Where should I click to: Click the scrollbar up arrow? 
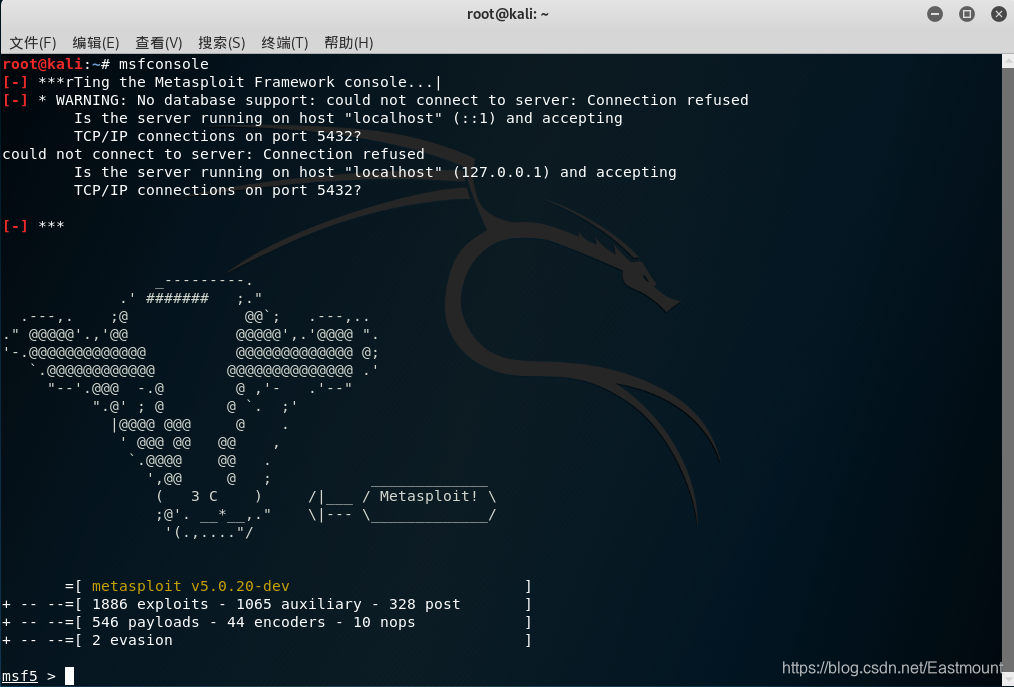[1008, 61]
